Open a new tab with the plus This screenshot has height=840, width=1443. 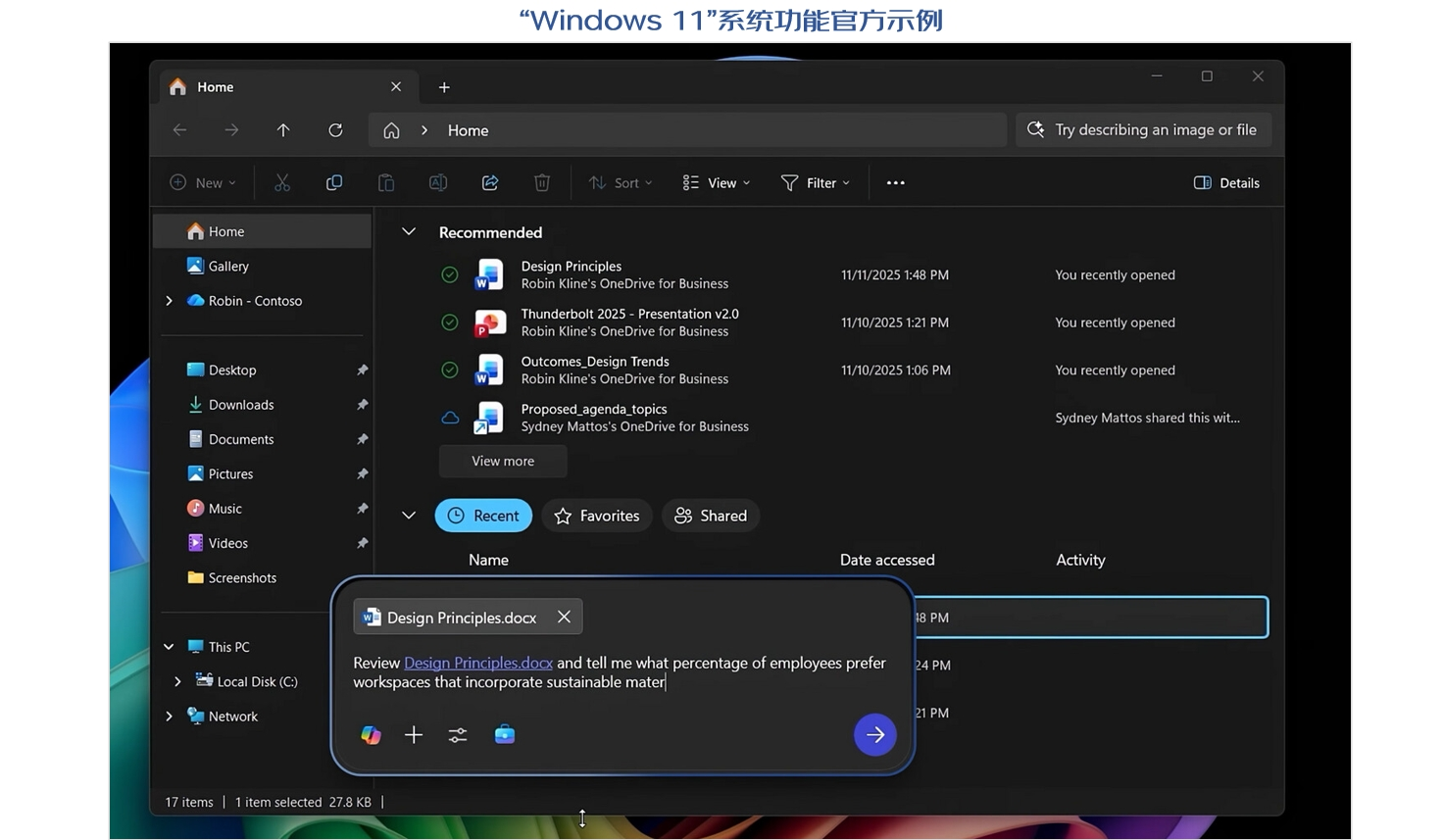coord(444,87)
